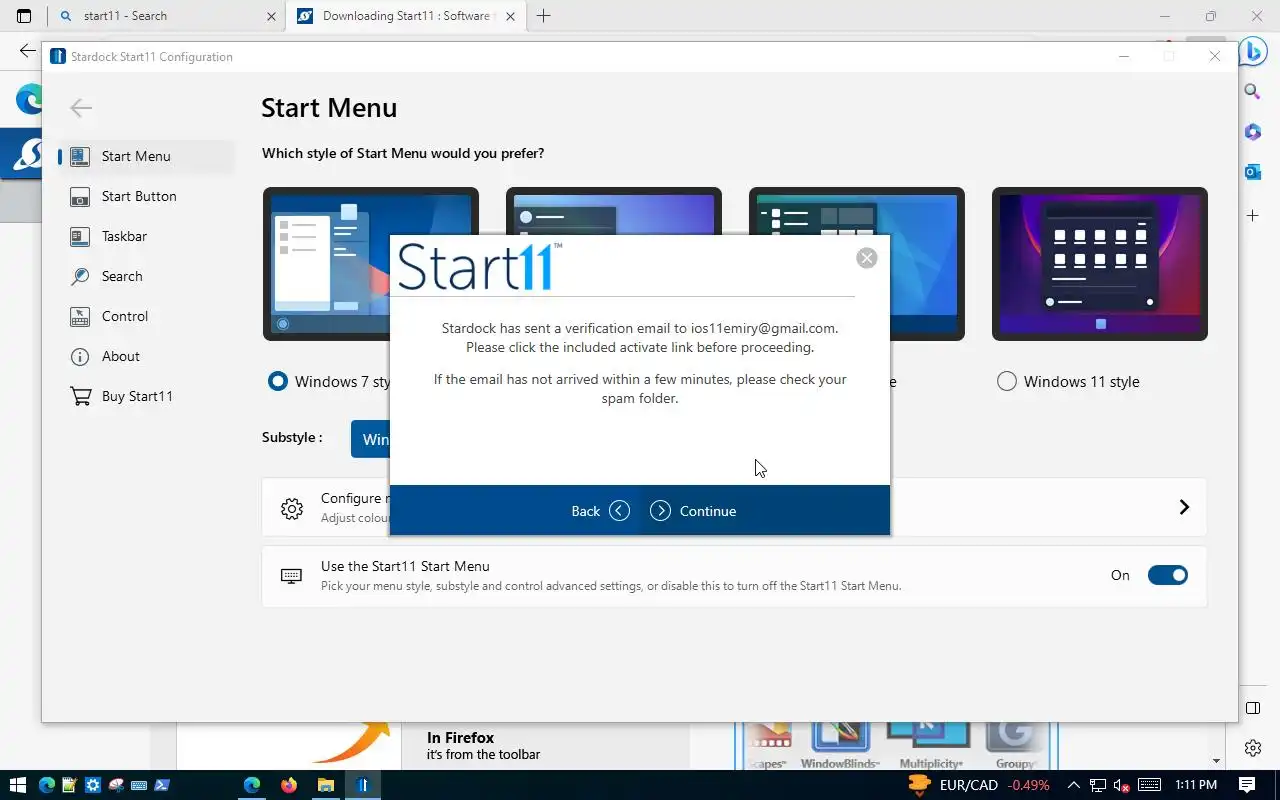This screenshot has height=800, width=1280.
Task: Click the Buy Start11 cart icon
Action: tap(80, 397)
